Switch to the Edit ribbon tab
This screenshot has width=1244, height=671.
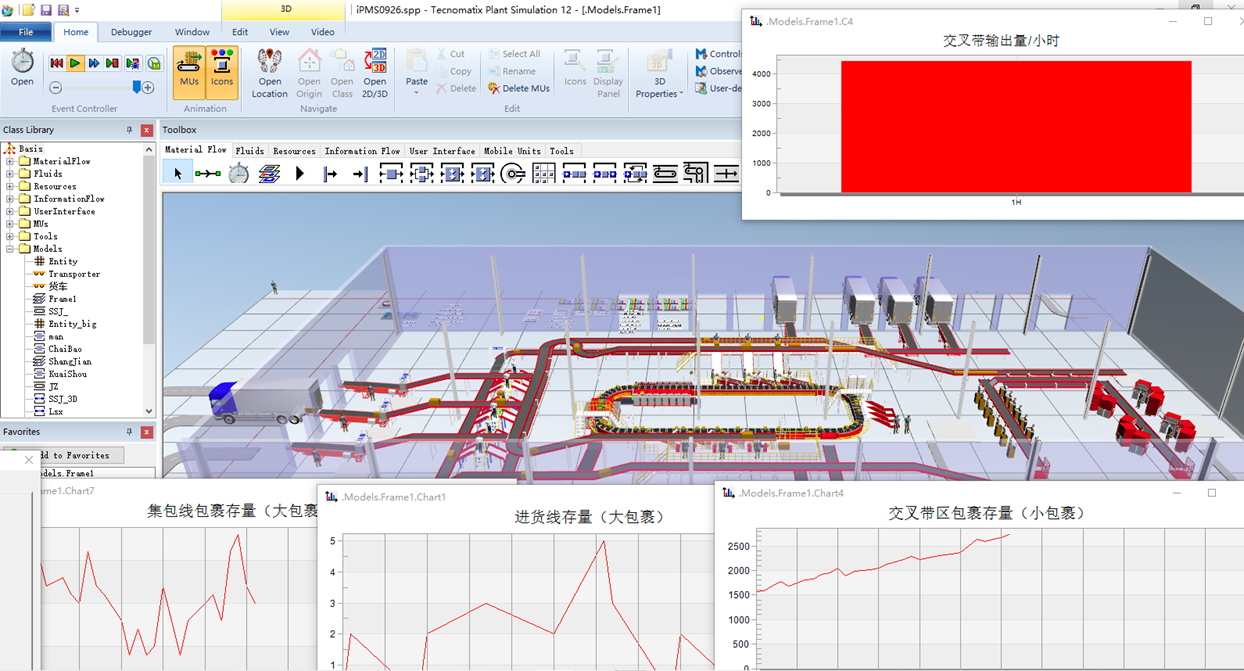(240, 32)
